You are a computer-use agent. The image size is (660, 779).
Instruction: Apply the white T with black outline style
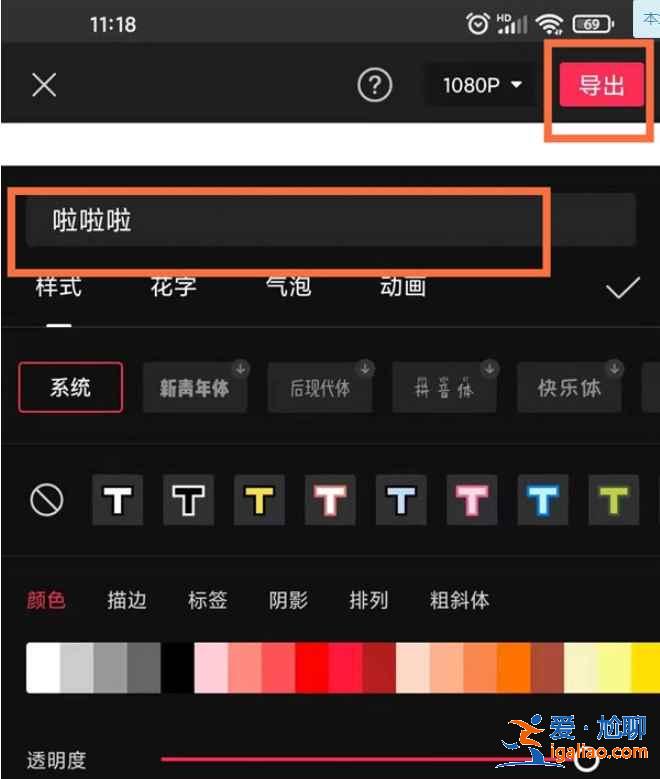tap(117, 499)
